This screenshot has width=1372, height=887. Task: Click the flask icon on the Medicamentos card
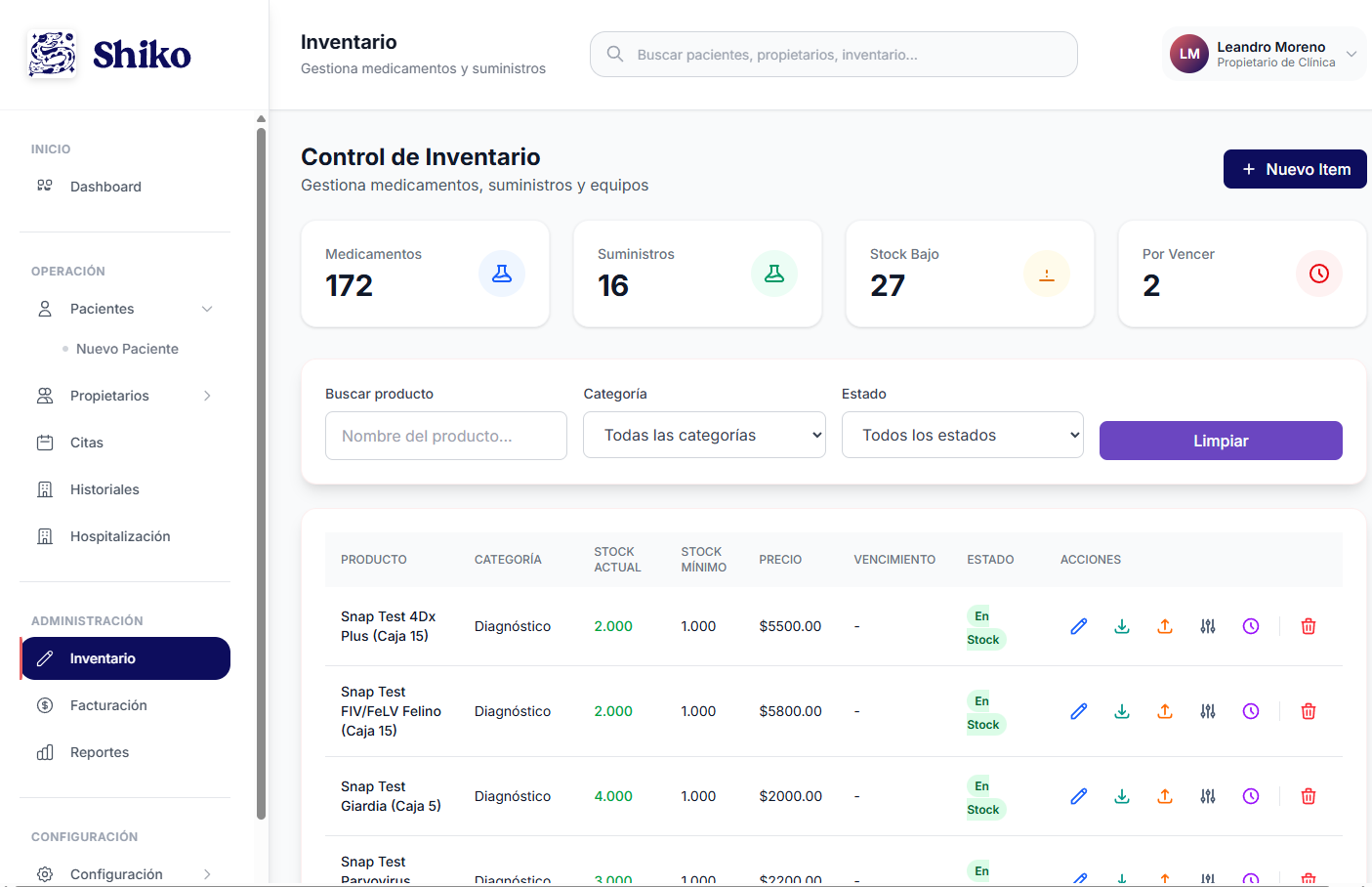(x=502, y=274)
